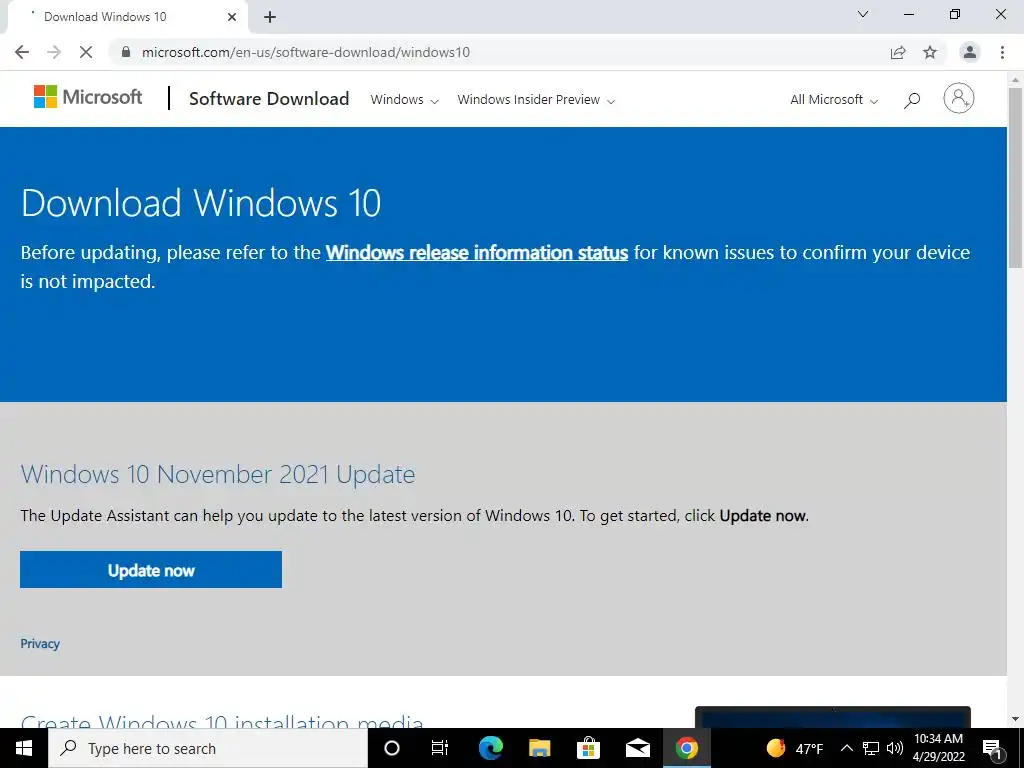Bookmark this page with the star icon
1024x768 pixels.
pos(930,52)
